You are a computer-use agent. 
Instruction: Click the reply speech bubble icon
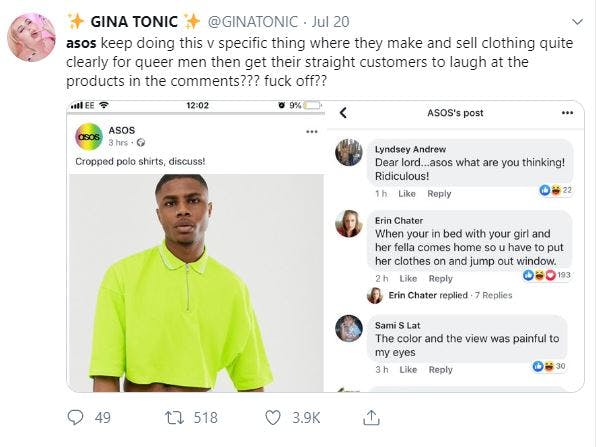coord(76,417)
